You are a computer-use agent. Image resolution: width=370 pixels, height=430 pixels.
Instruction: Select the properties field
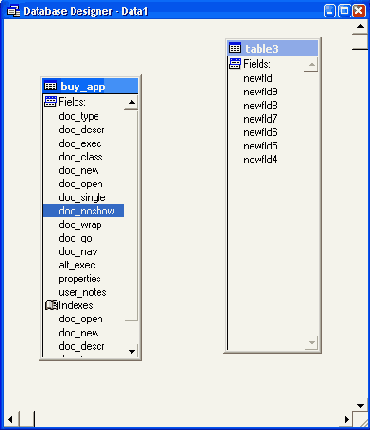click(79, 279)
